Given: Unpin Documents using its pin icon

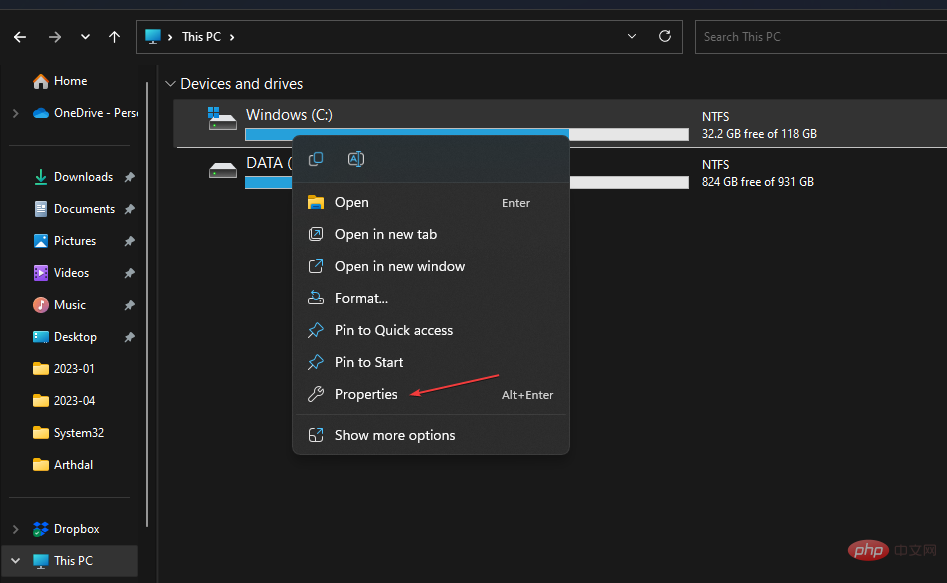Looking at the screenshot, I should tap(129, 208).
